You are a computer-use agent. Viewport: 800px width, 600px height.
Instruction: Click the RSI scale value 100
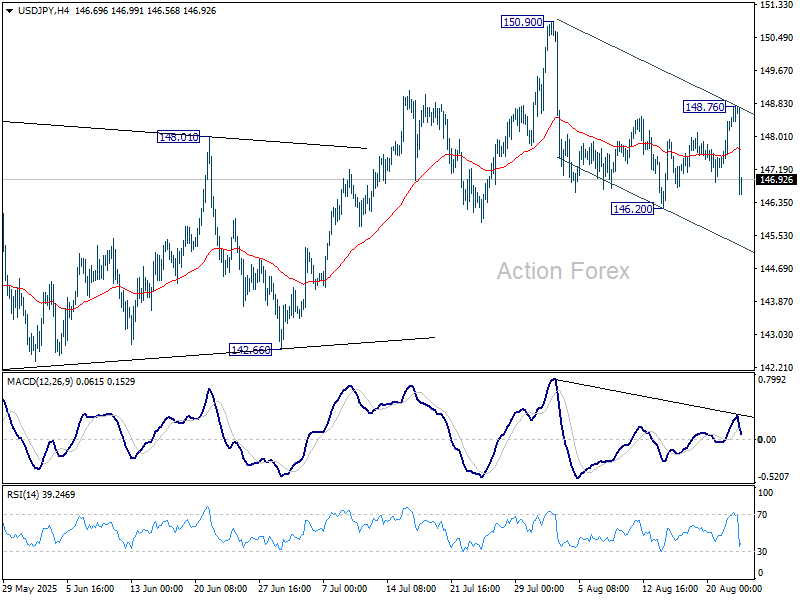766,491
